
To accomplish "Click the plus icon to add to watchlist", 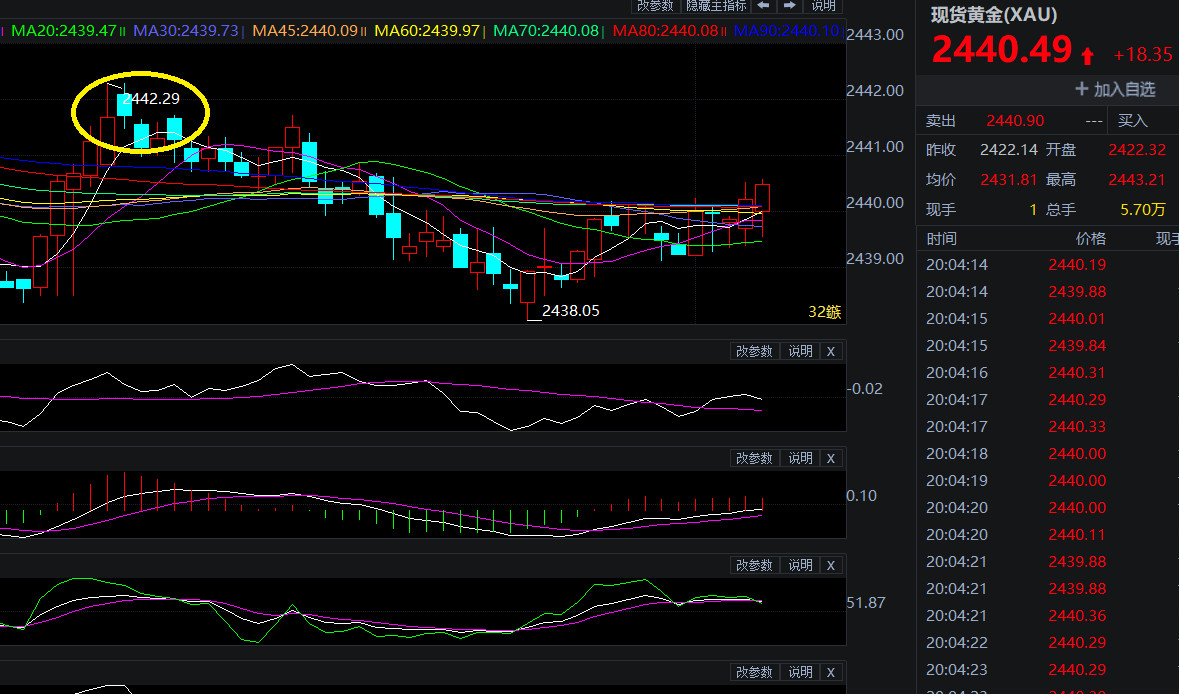I will click(1081, 89).
